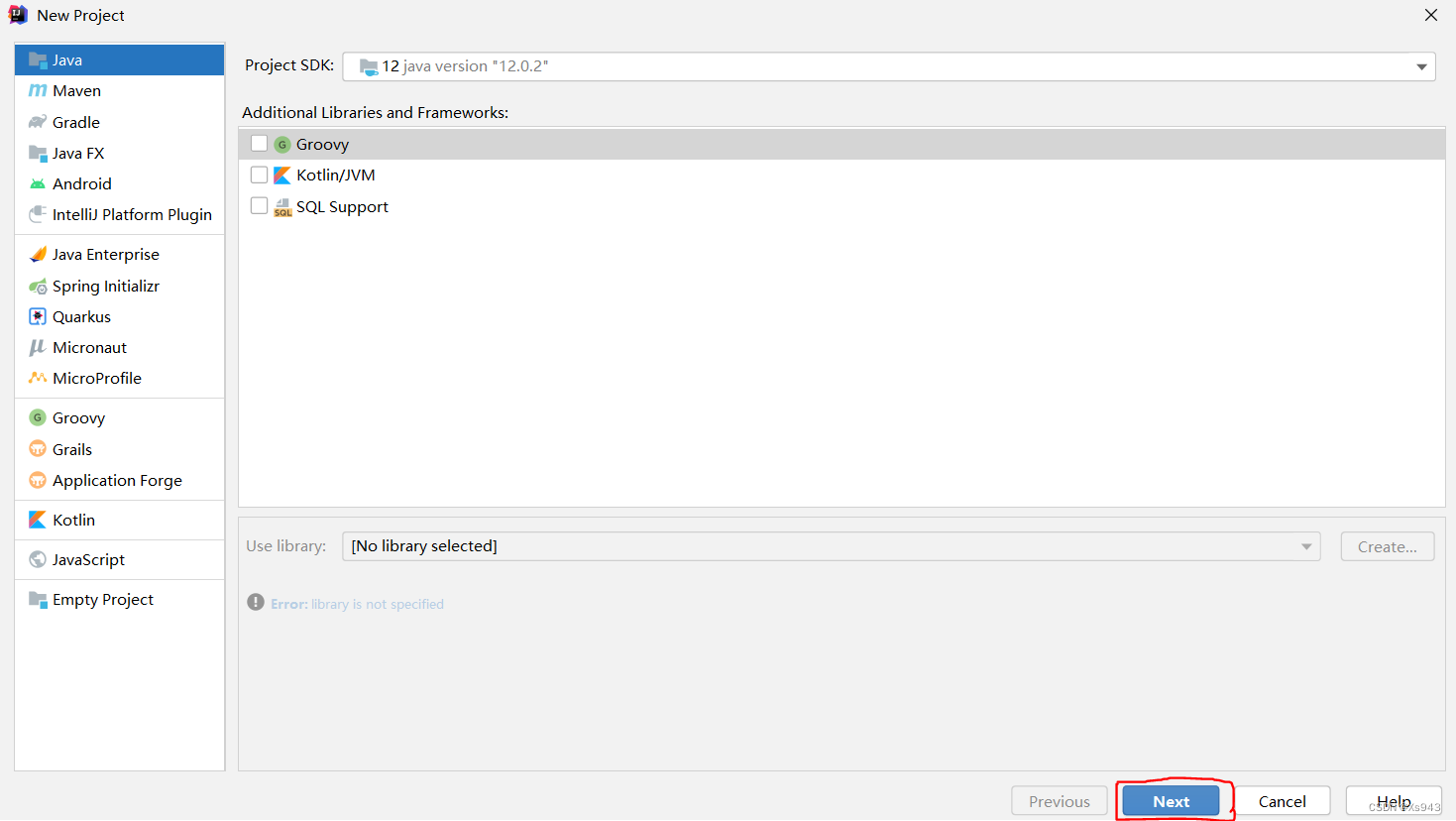Enable the Groovy framework checkbox
Image resolution: width=1456 pixels, height=821 pixels.
(x=260, y=144)
